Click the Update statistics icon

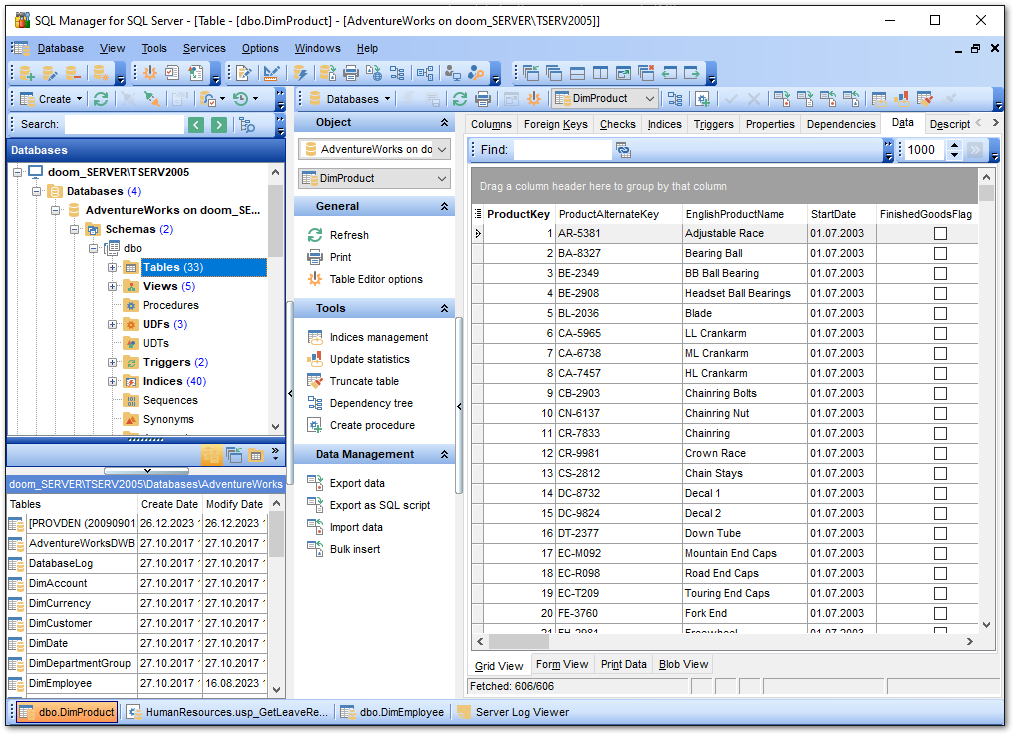pyautogui.click(x=315, y=359)
